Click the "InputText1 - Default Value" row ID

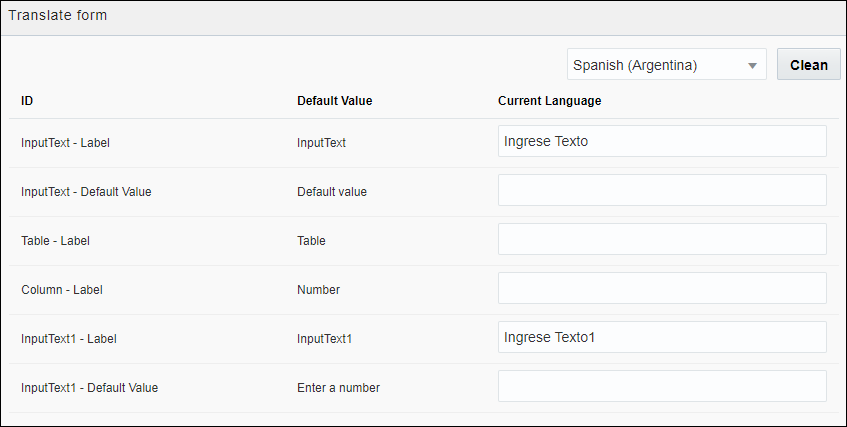89,388
